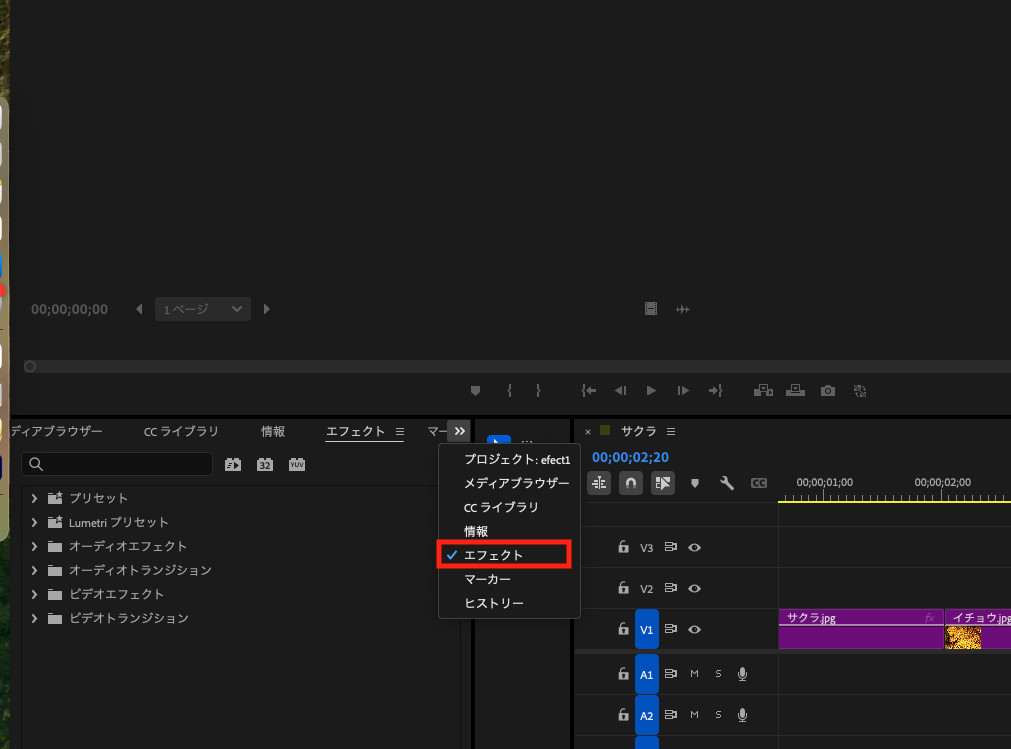Click the Export Frame camera icon
Image resolution: width=1011 pixels, height=749 pixels.
(828, 391)
